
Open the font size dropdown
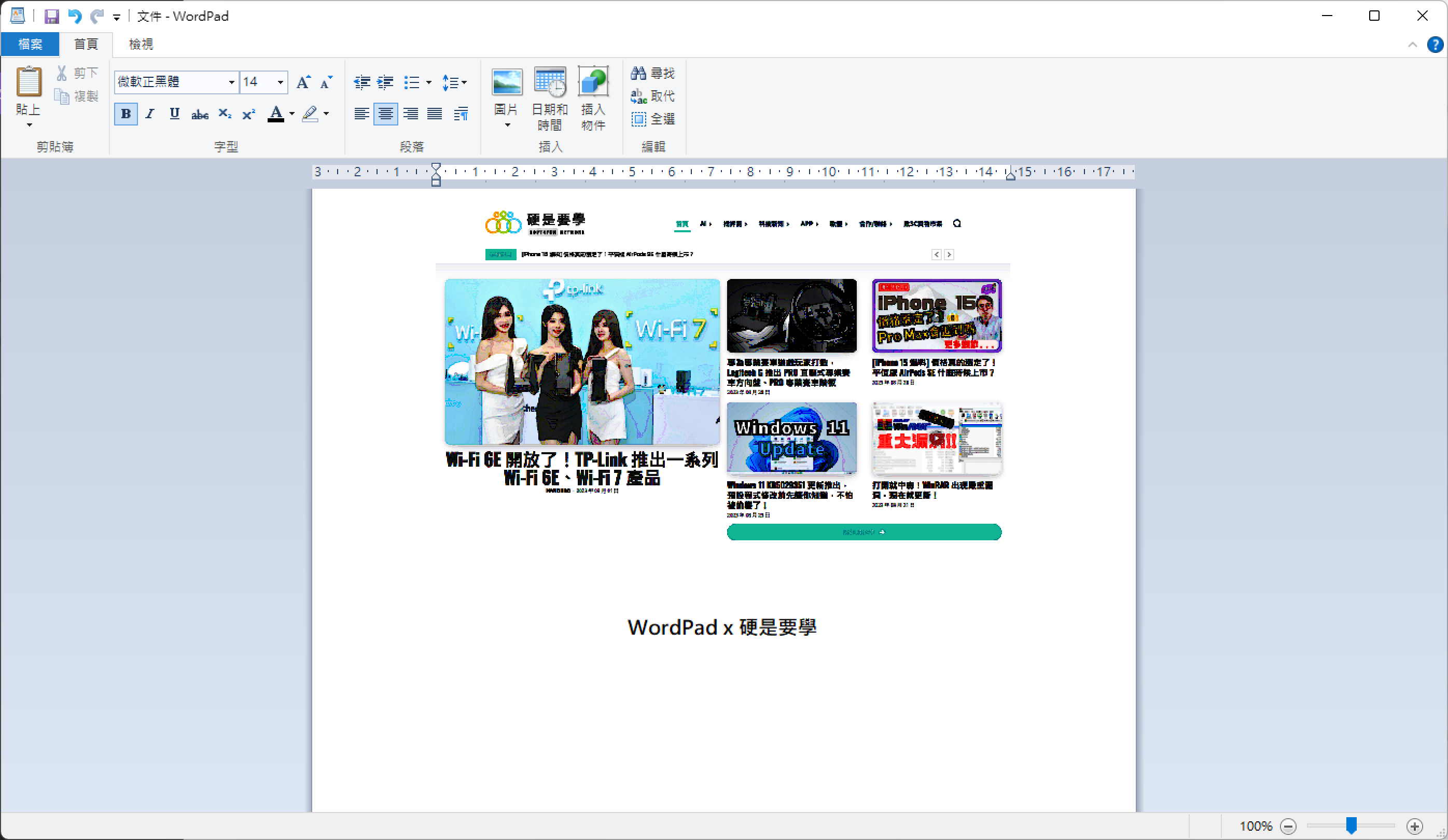281,82
